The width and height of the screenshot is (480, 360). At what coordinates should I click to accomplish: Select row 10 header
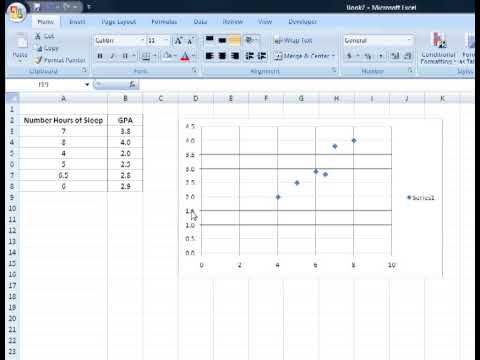[12, 208]
